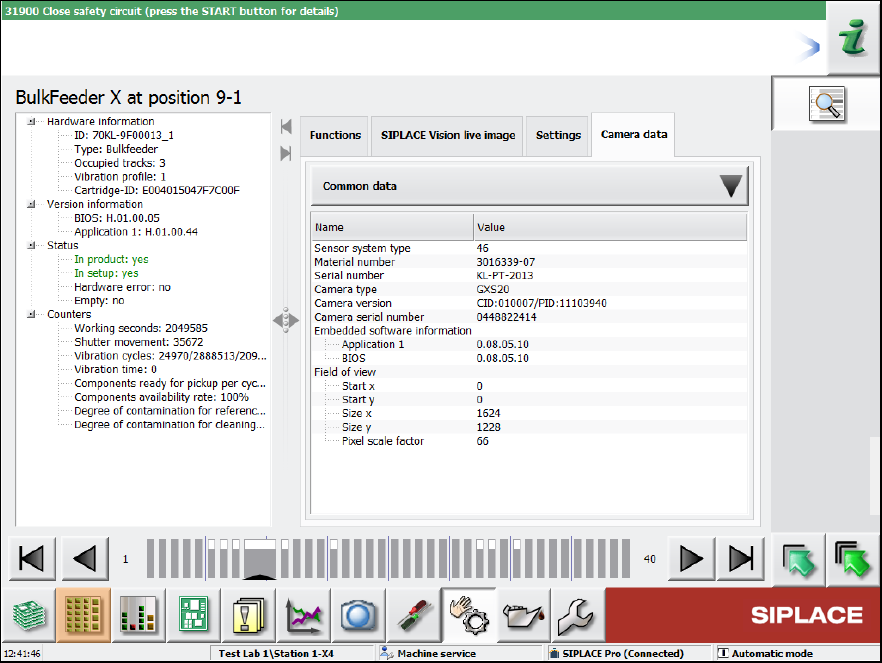This screenshot has height=663, width=882.
Task: Open the magnifier search panel button
Action: (827, 104)
